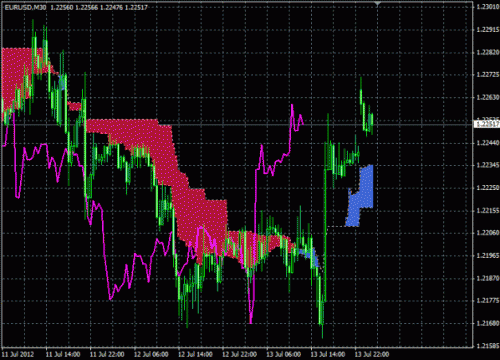Image resolution: width=500 pixels, height=360 pixels.
Task: Select the current price label 1.22517
Action: pos(487,124)
